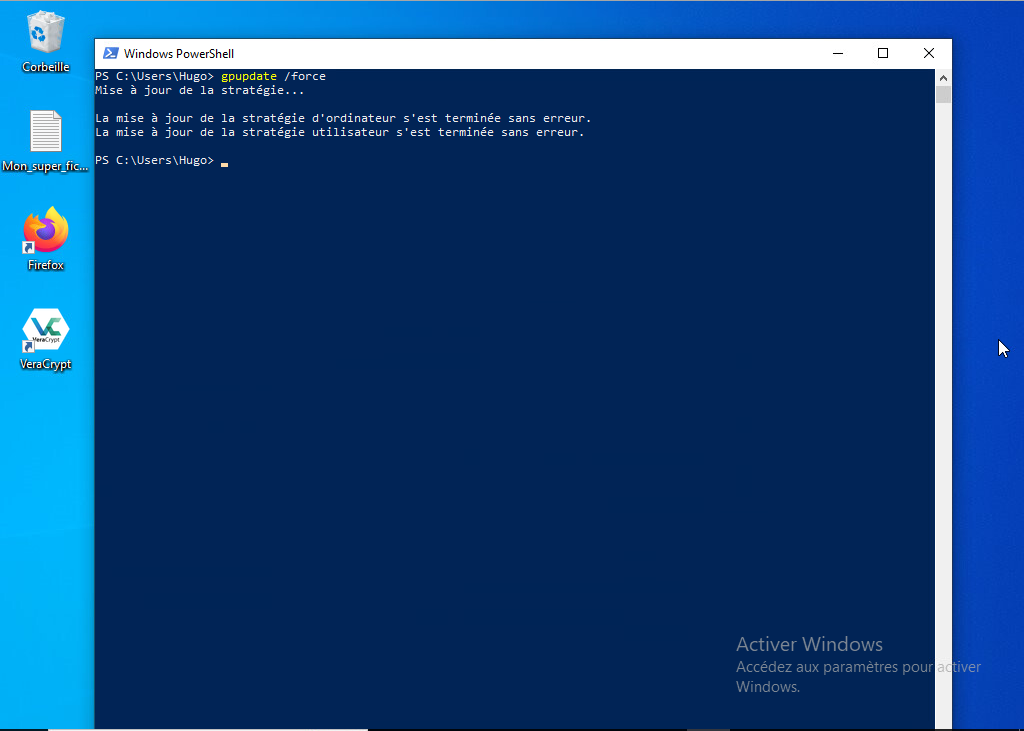The height and width of the screenshot is (731, 1024).
Task: Focus the blinking cursor at the last prompt
Action: (x=225, y=161)
